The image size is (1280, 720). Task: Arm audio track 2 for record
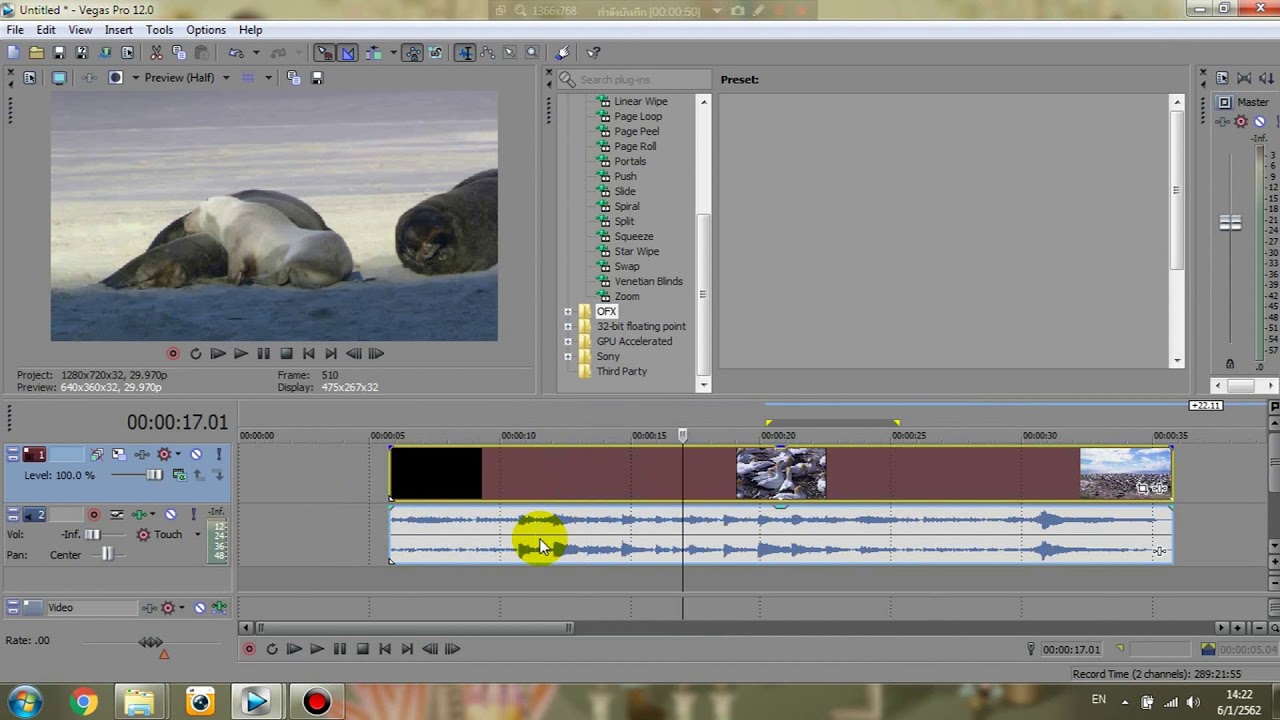click(94, 515)
